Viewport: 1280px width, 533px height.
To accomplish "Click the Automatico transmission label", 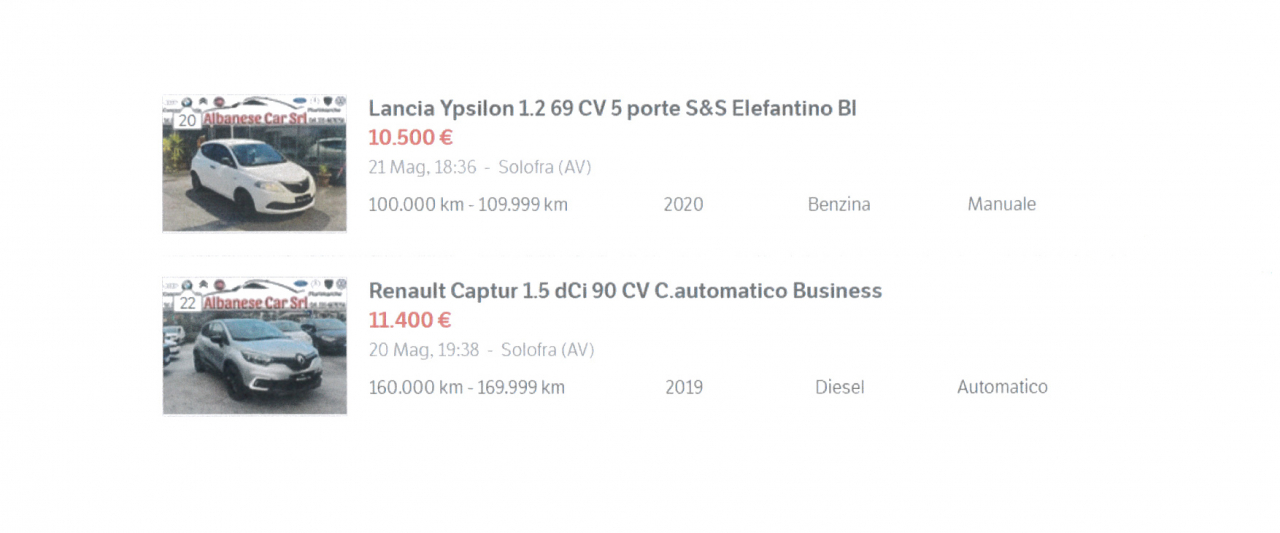I will [1002, 387].
